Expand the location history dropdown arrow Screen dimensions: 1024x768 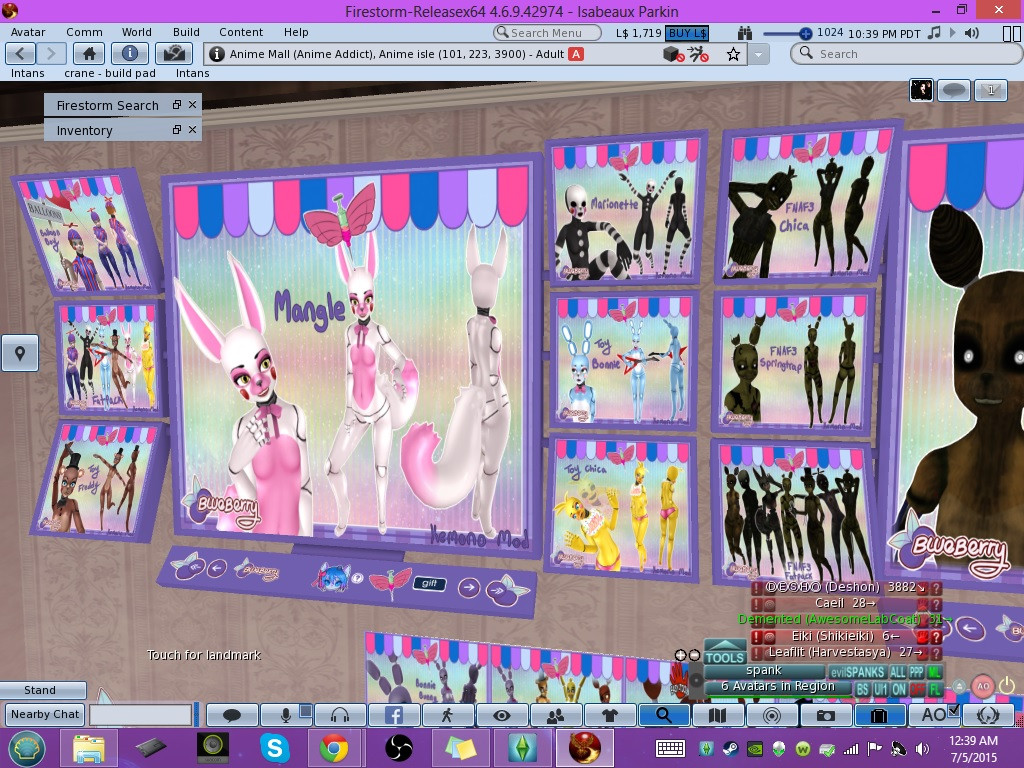[x=758, y=54]
